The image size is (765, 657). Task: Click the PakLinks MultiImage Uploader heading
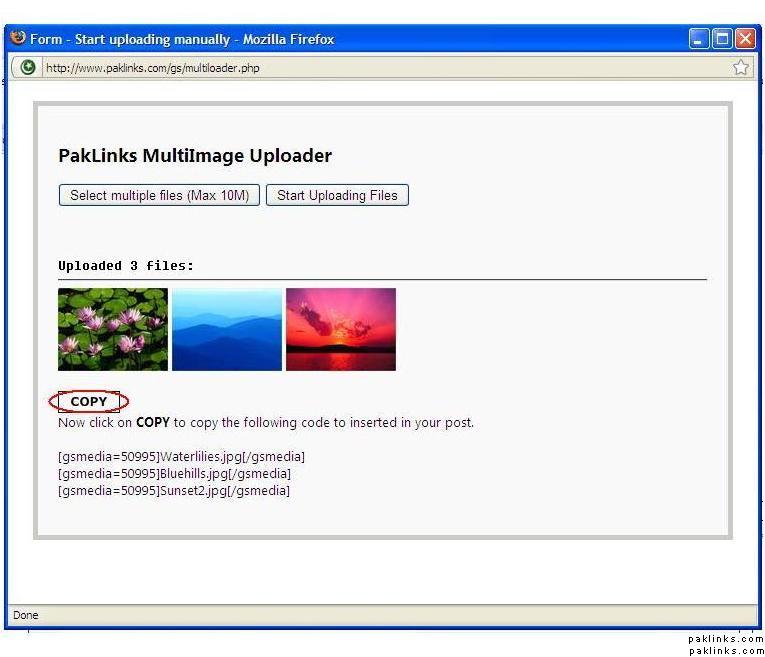pyautogui.click(x=195, y=156)
